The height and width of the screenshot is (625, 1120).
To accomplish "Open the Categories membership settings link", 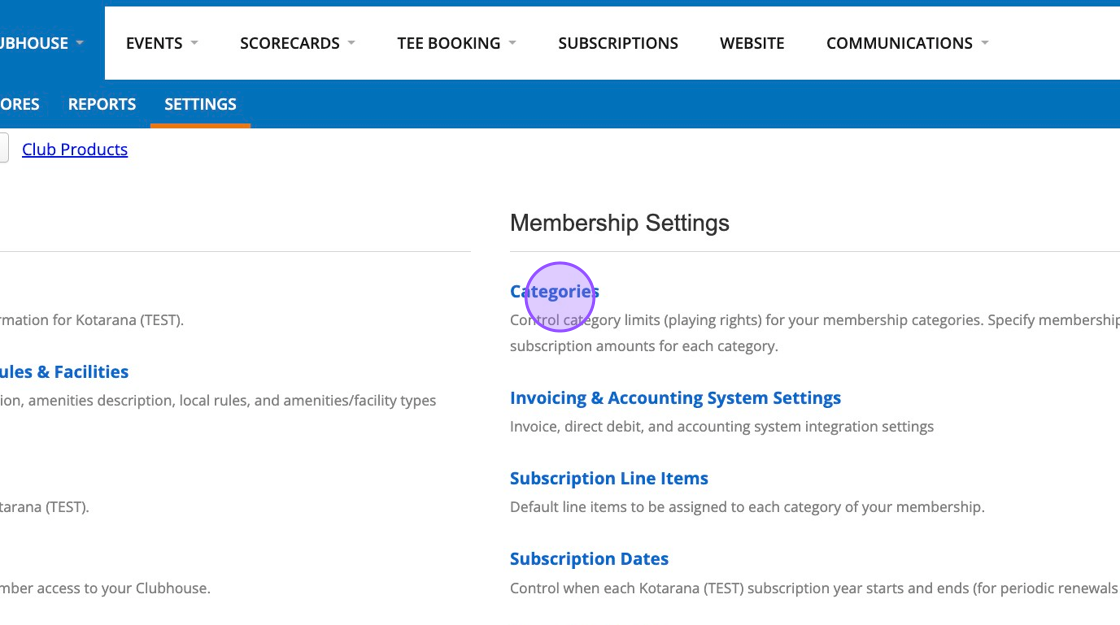I will pyautogui.click(x=554, y=291).
